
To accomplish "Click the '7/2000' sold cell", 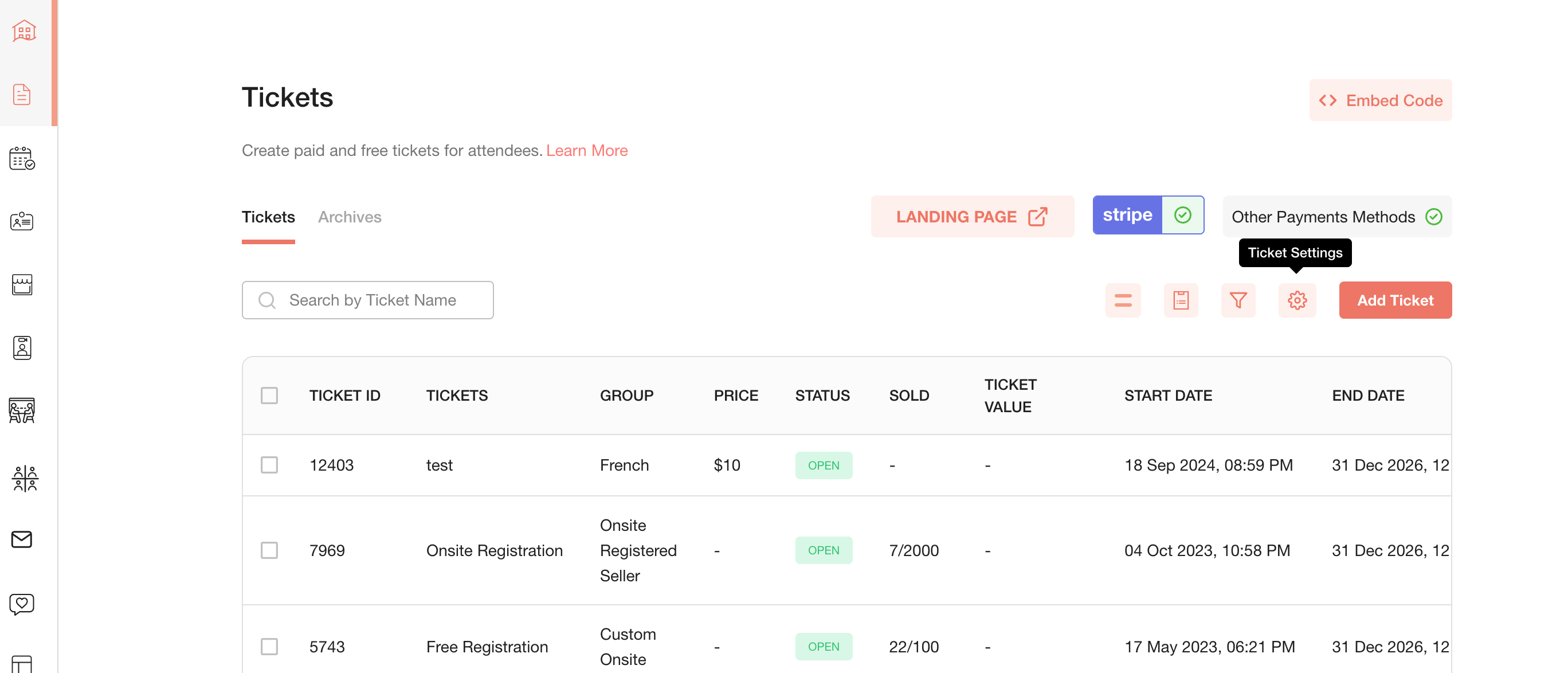I will 914,550.
